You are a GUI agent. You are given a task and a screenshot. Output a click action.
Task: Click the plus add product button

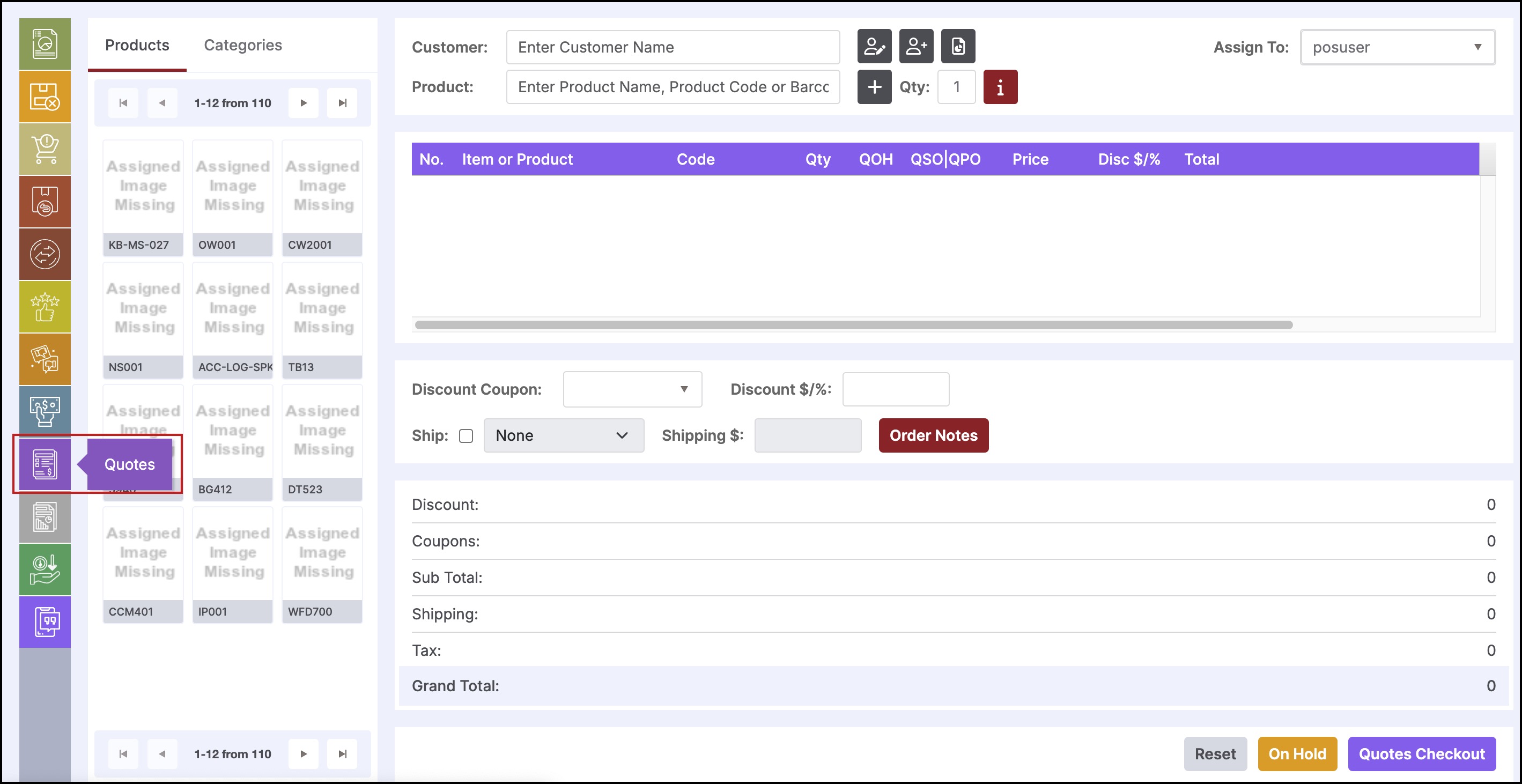coord(875,87)
